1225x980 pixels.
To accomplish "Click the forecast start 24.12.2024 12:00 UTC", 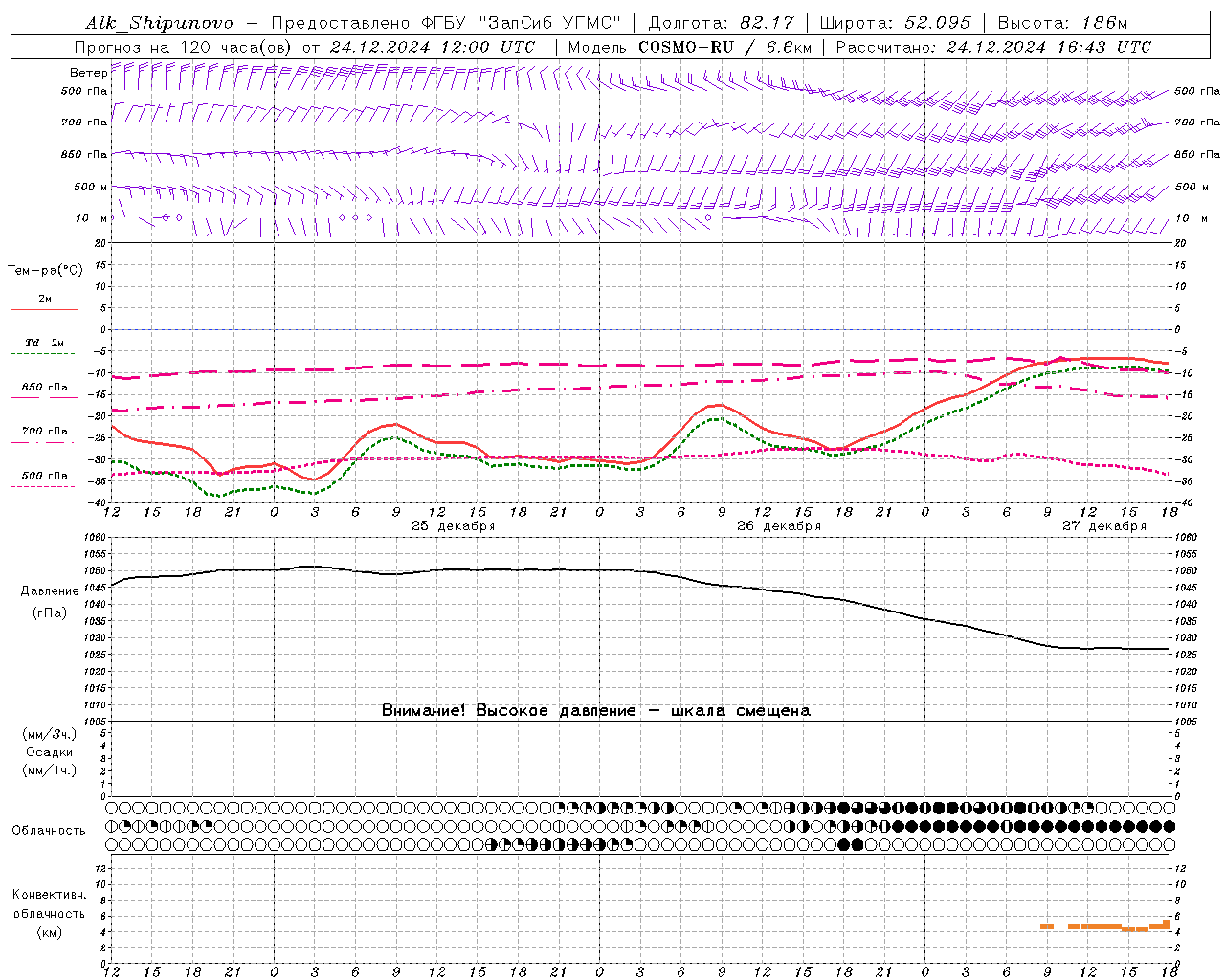I will [433, 47].
